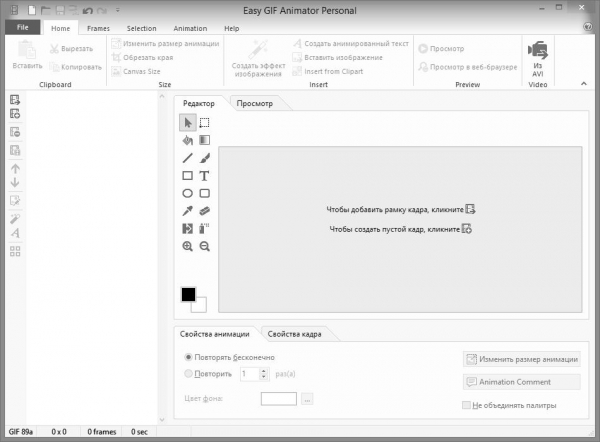The height and width of the screenshot is (442, 600).
Task: Click insert frame icon in left sidebar
Action: 15,100
